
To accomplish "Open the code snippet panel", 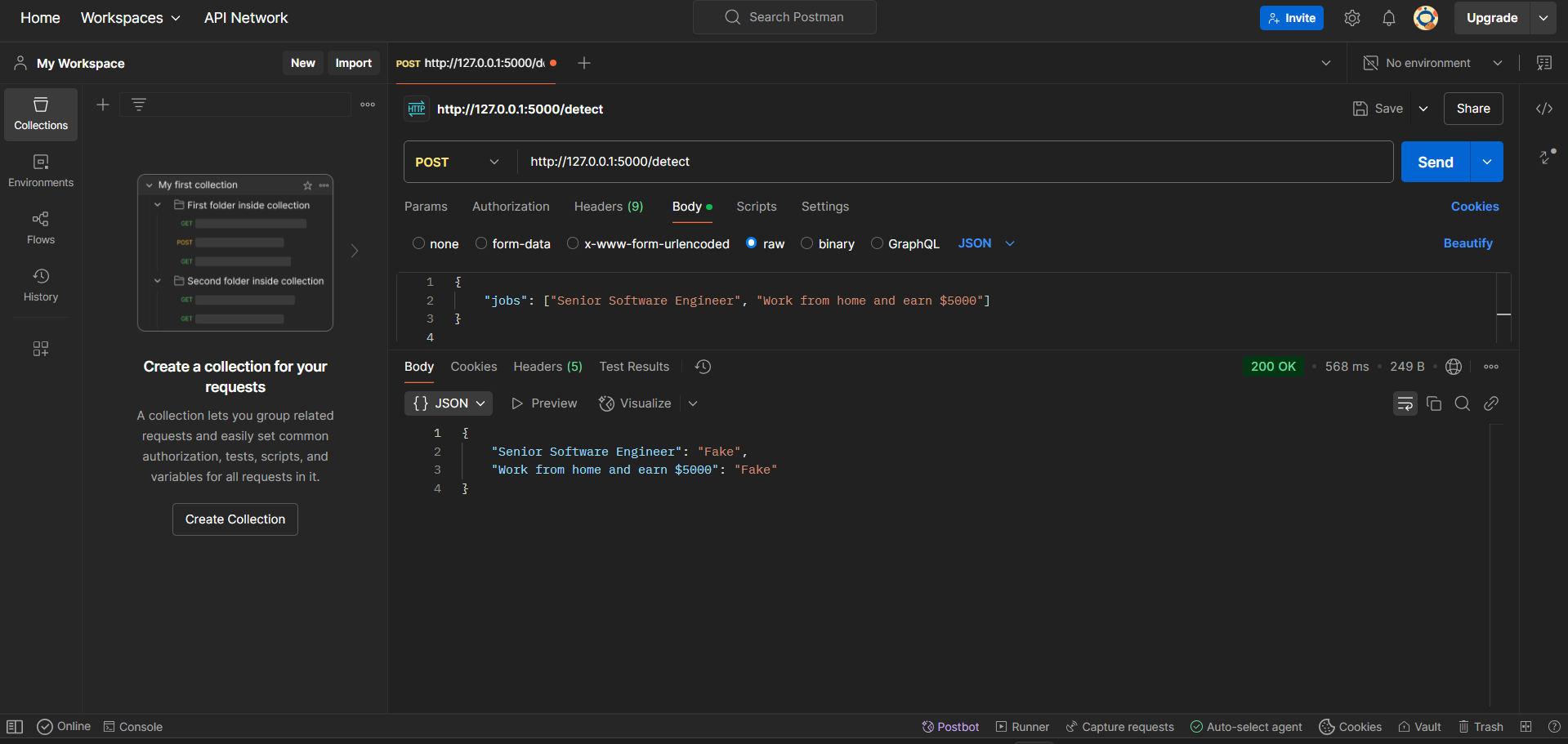I will click(x=1544, y=109).
